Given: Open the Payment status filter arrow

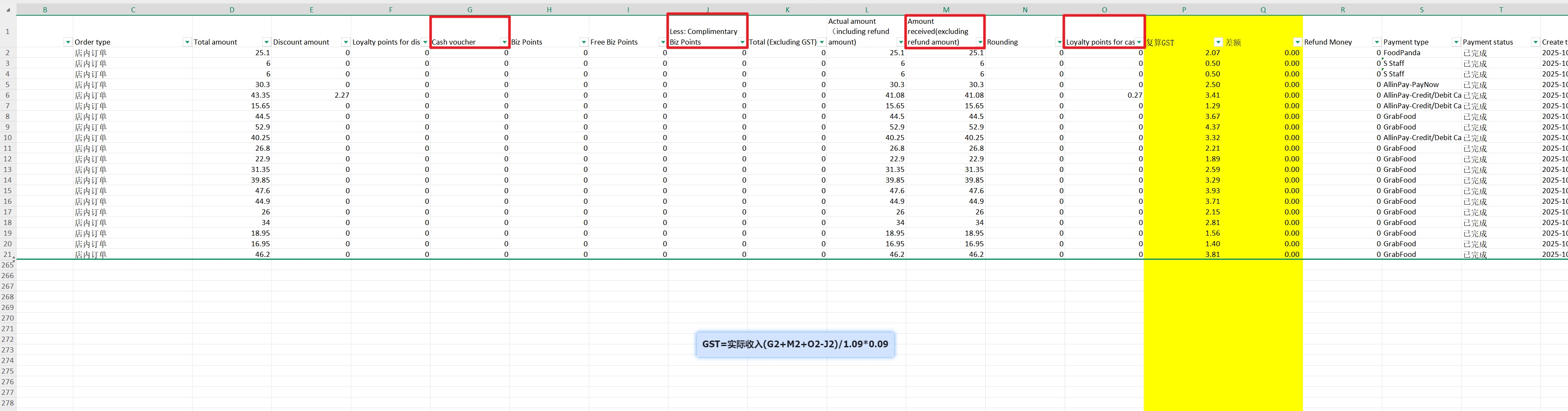Looking at the screenshot, I should pos(1534,42).
